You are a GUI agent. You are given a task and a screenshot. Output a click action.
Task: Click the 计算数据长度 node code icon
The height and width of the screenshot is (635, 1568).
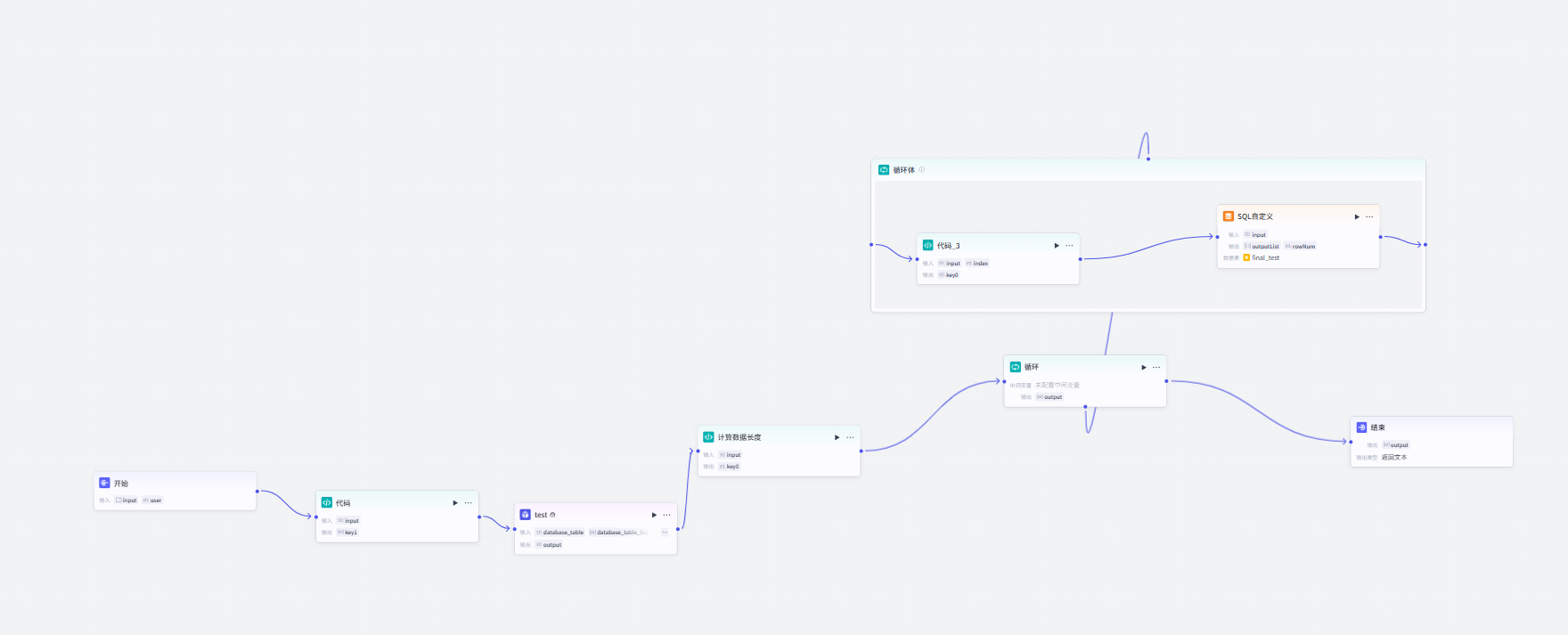click(x=708, y=437)
